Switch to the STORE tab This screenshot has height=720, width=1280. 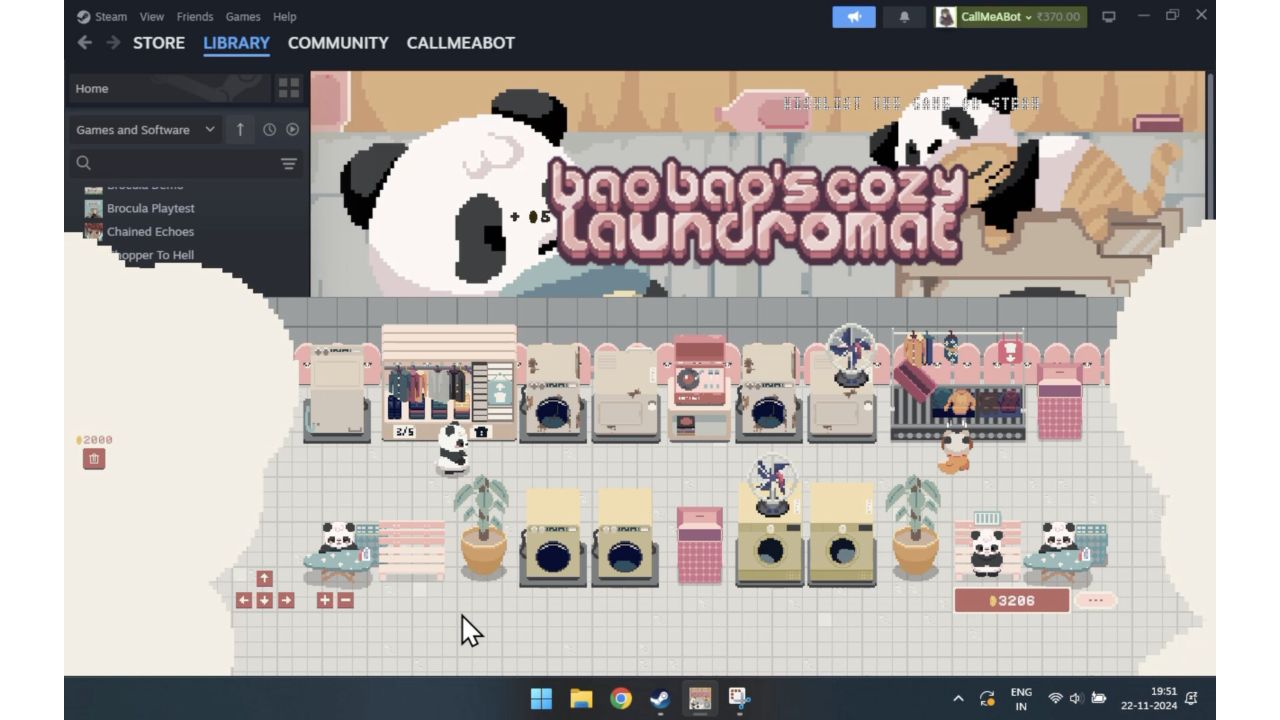(x=159, y=43)
